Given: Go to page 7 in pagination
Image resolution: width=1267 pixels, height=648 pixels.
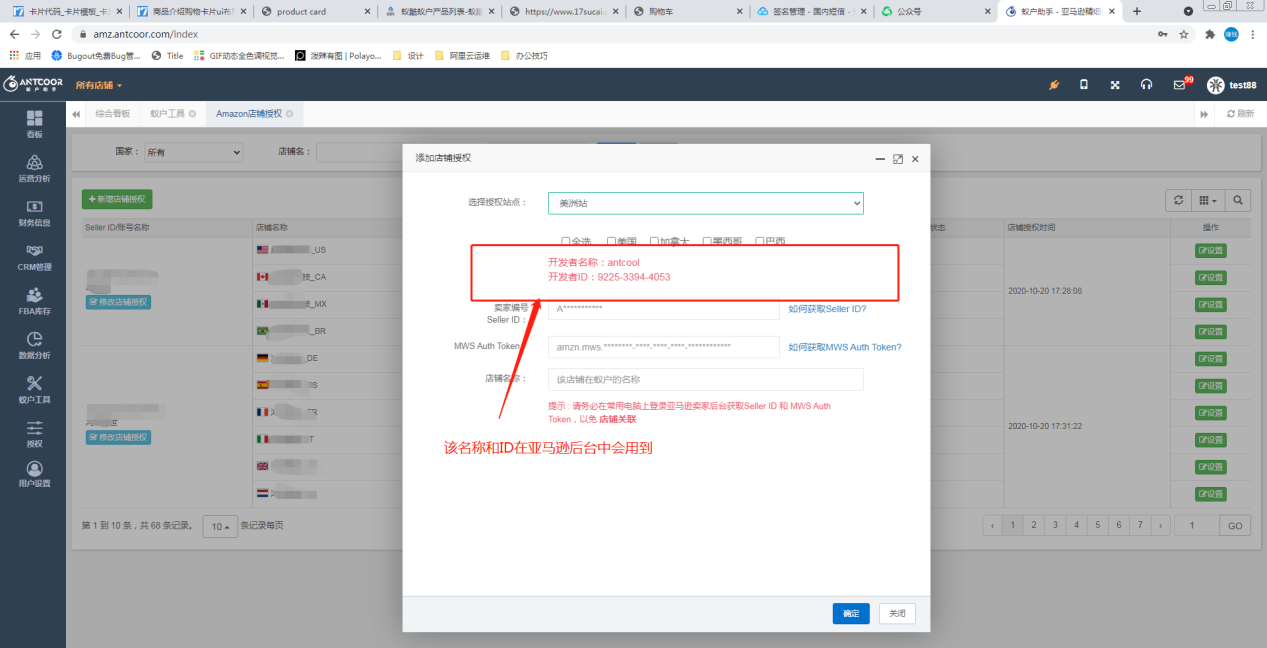Looking at the screenshot, I should tap(1140, 525).
